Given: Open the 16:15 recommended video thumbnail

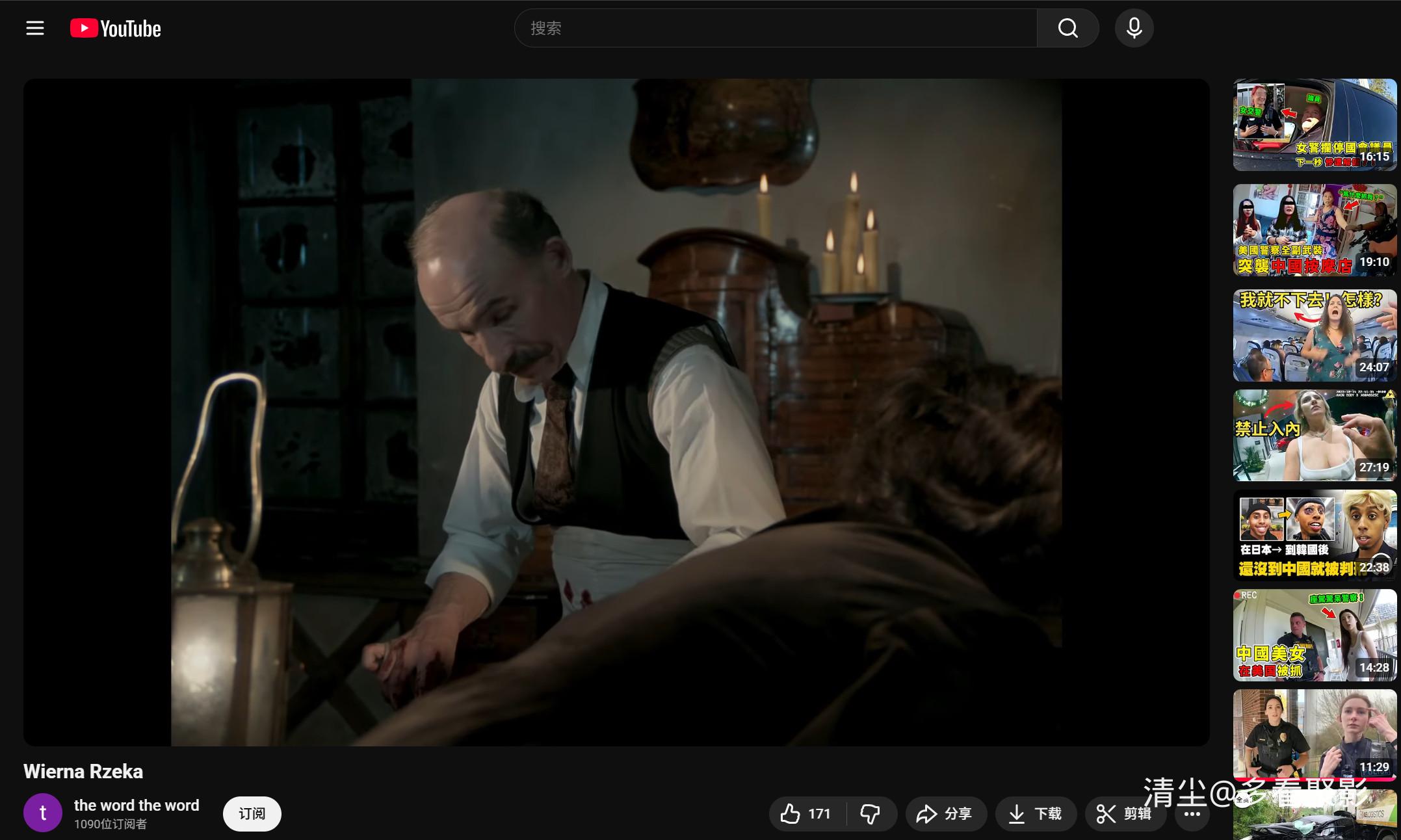Looking at the screenshot, I should pos(1314,125).
